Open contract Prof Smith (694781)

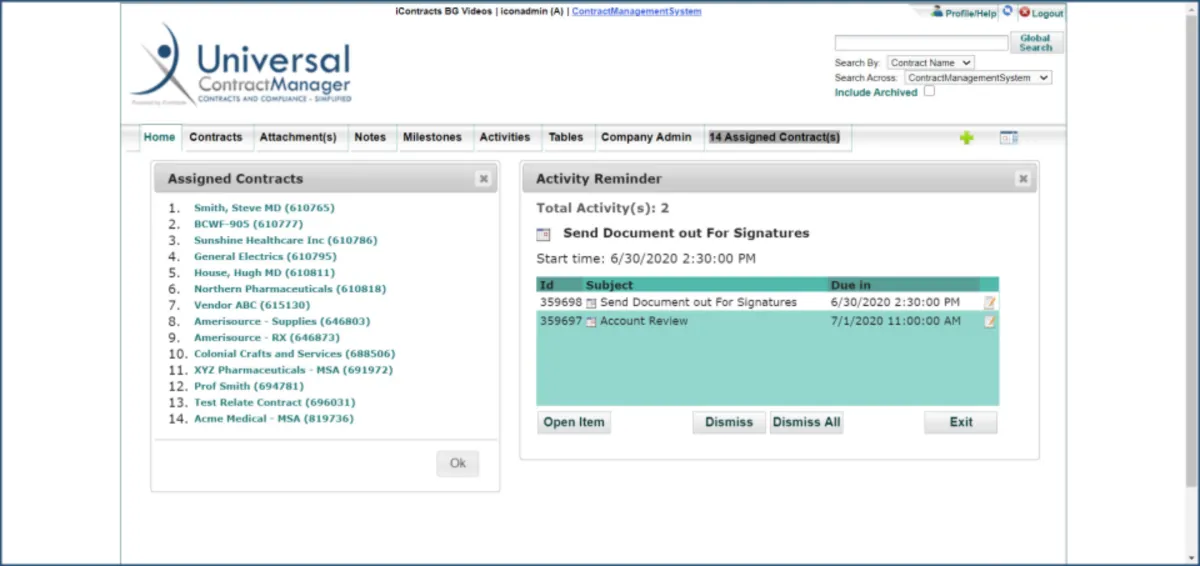click(x=249, y=386)
